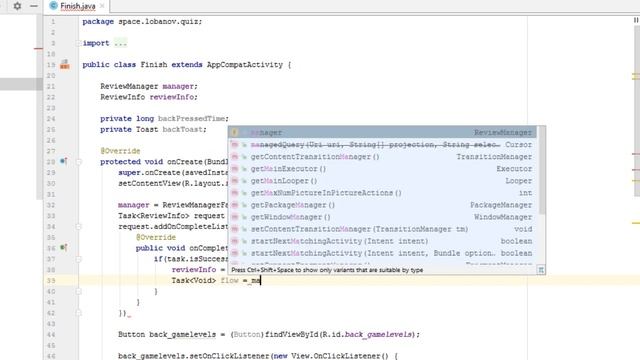Click "Task<ReviewInfo> request" on line 33
Screen dimensions: 640x360
point(171,216)
